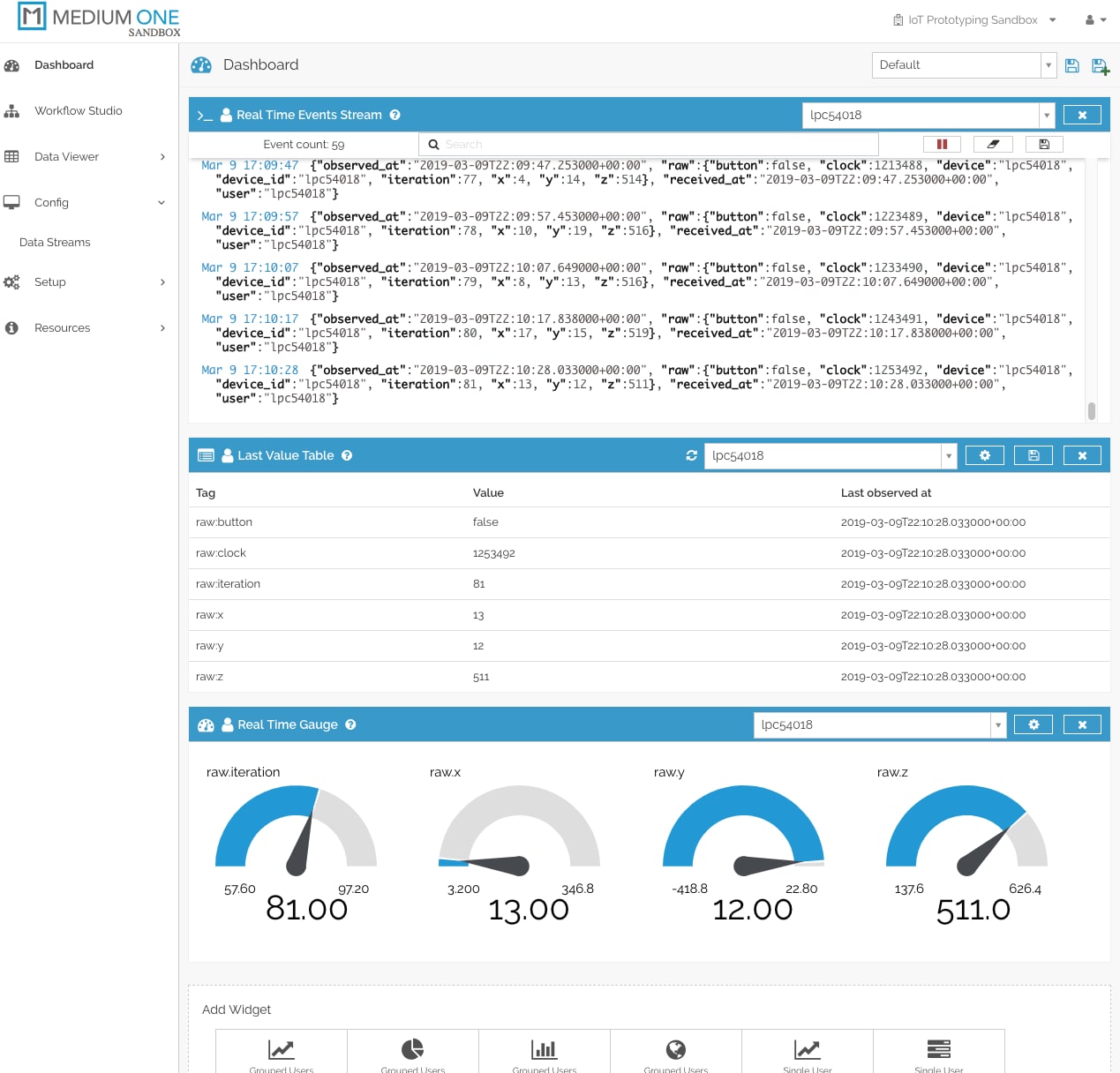Screen dimensions: 1120x1073
Task: Expand the device dropdown on Real Time Gauge
Action: tap(997, 724)
